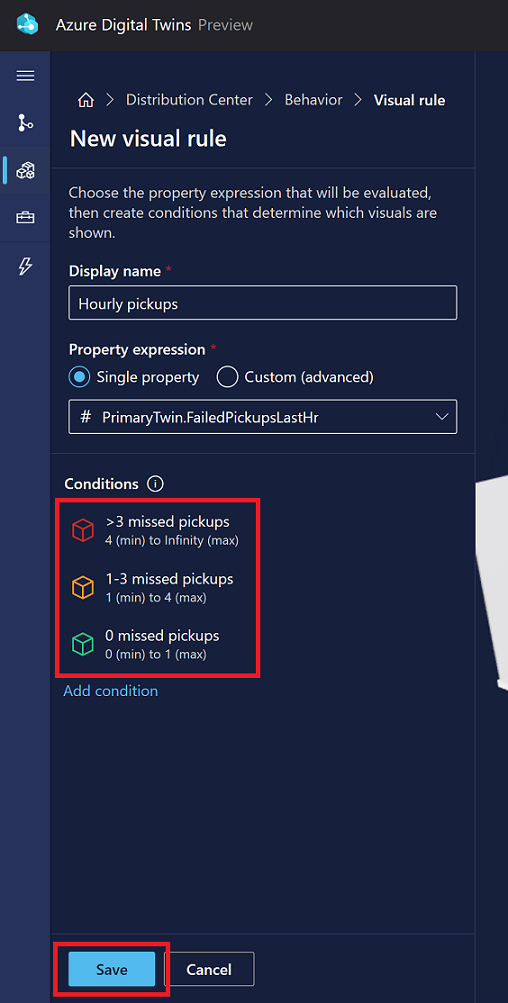508x1003 pixels.
Task: Open the orange 1-3 missed pickups condition
Action: tap(157, 587)
